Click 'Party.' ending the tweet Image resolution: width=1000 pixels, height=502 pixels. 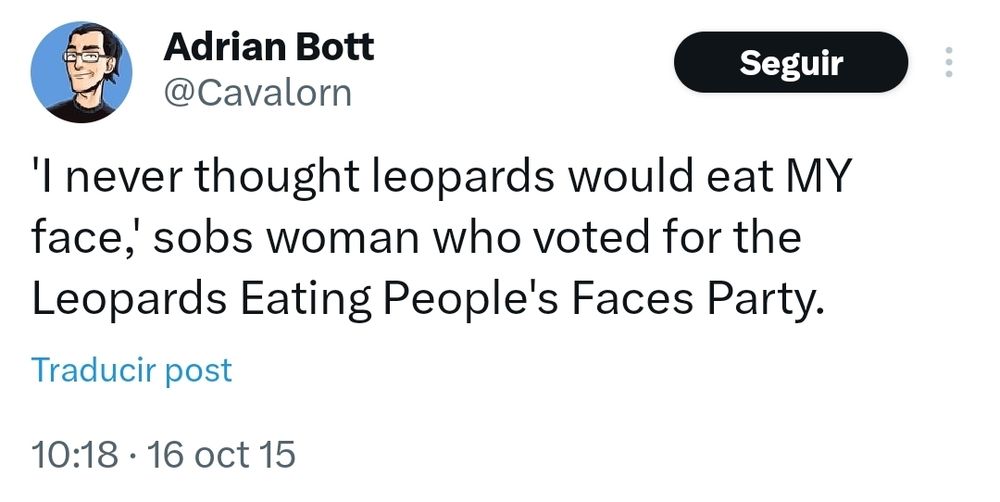(761, 300)
